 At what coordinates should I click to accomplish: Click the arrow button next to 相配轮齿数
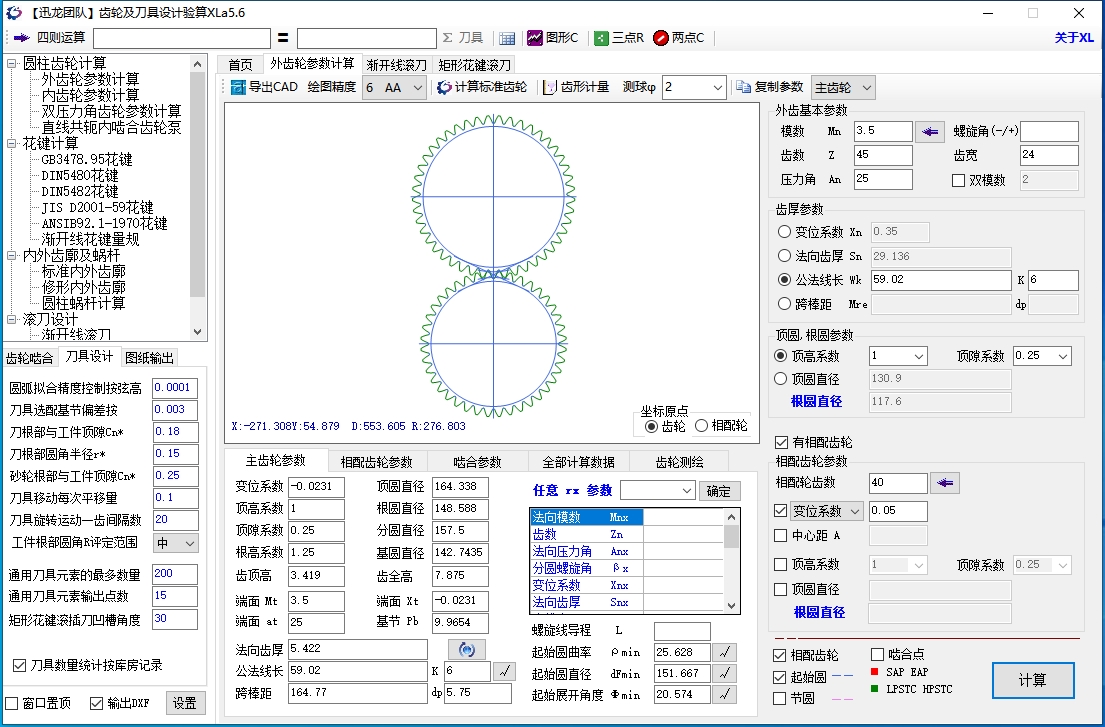[x=945, y=483]
